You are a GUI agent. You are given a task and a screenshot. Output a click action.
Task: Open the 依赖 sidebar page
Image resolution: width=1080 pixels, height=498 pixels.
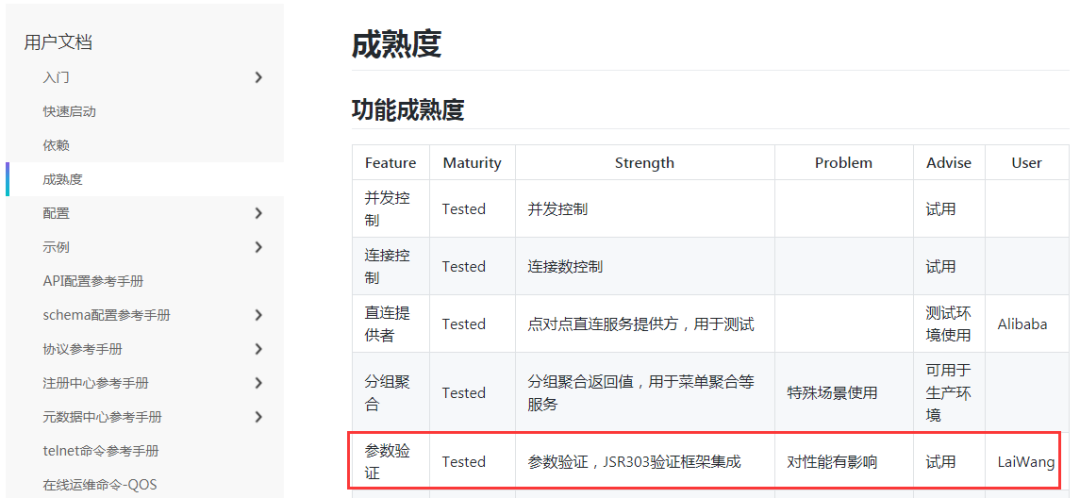coord(56,145)
